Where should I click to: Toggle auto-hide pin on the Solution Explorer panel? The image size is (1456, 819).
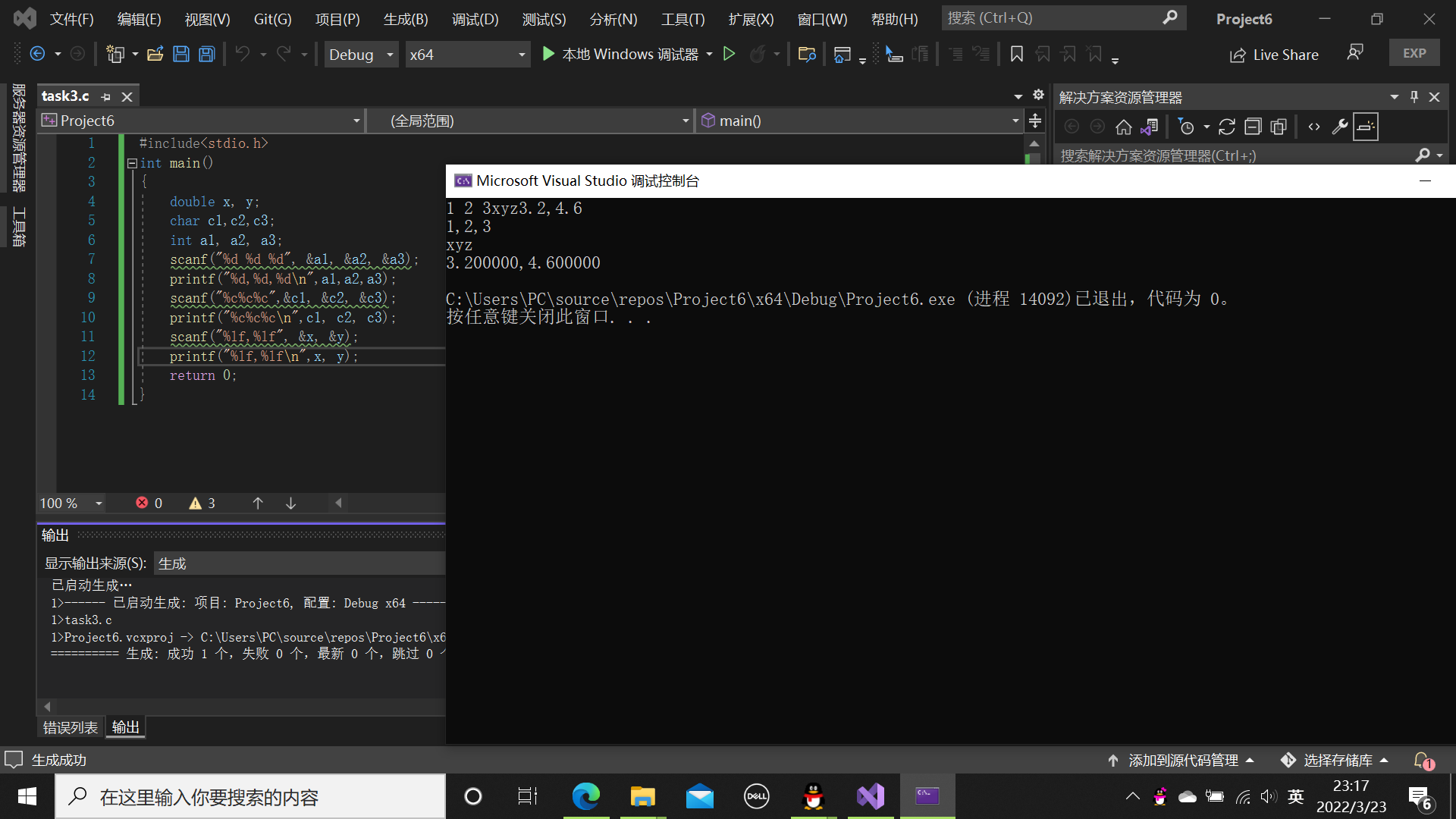[1414, 97]
